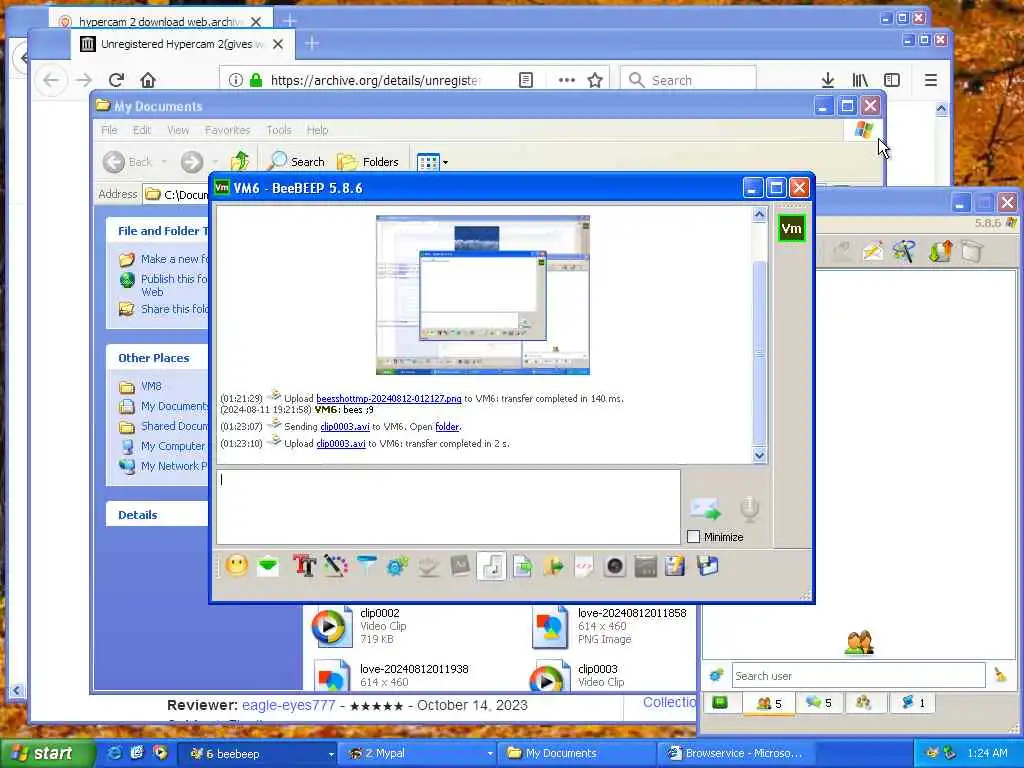Open the Firefox page actions ellipsis menu
The image size is (1024, 768).
coord(566,80)
